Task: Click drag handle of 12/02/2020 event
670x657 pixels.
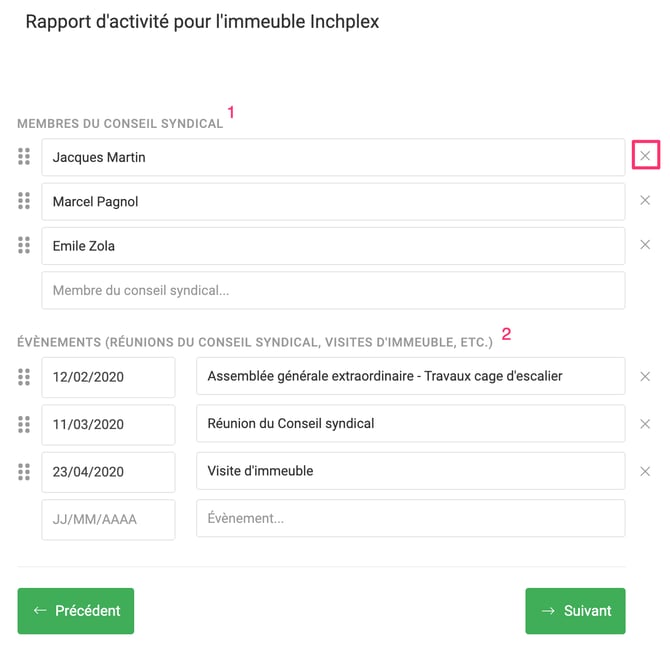Action: point(24,377)
